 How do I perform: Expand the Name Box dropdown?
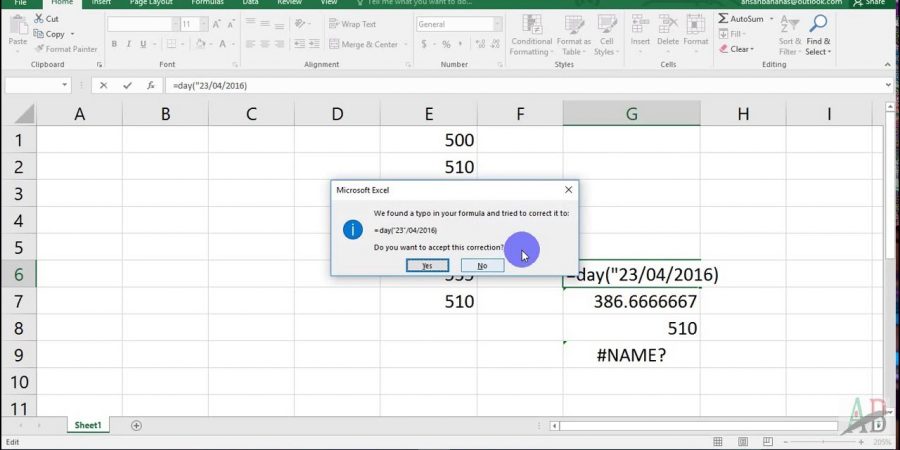coord(65,86)
